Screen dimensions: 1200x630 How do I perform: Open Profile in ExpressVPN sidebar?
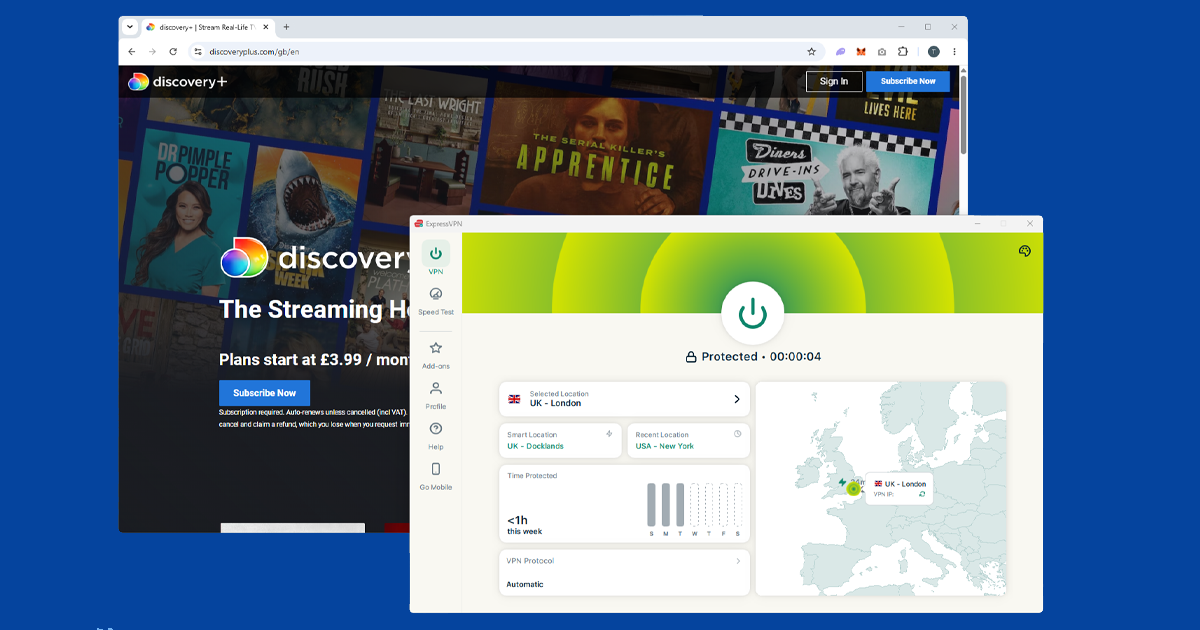pyautogui.click(x=436, y=395)
